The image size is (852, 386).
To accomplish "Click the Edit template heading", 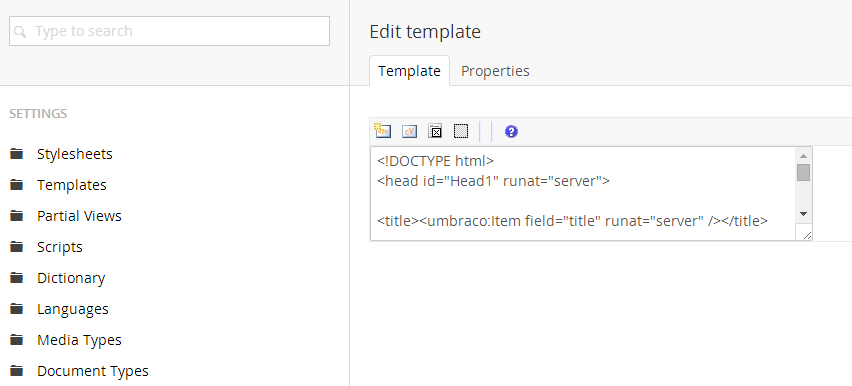I will pos(425,32).
